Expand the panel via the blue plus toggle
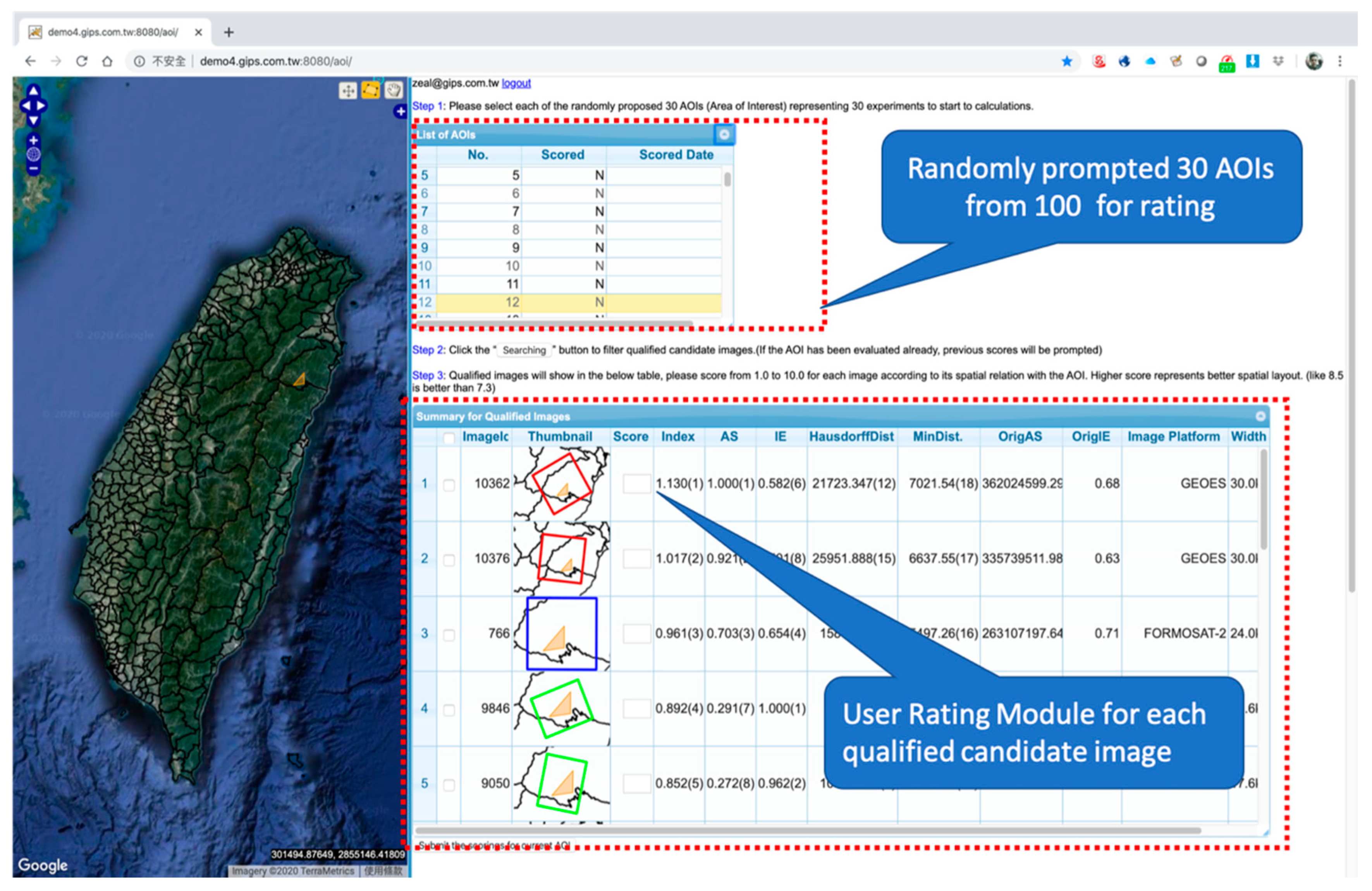 (401, 112)
